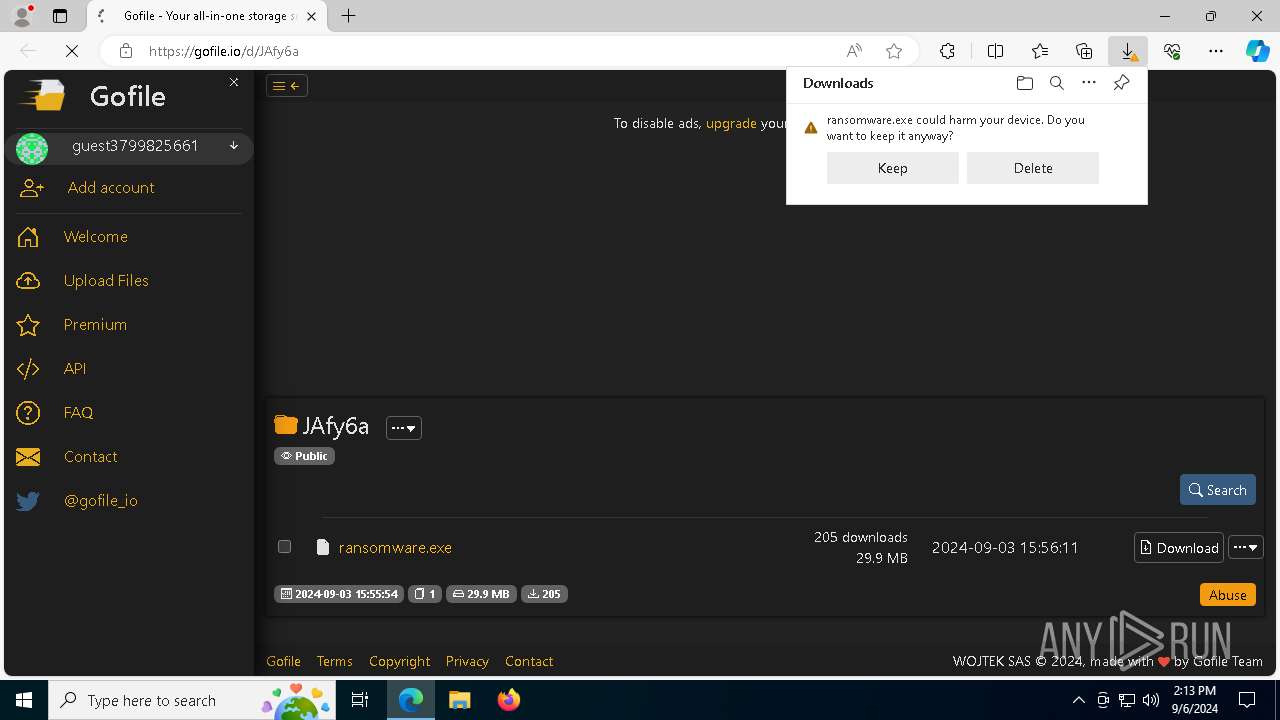Click the guest account avatar
1280x720 pixels.
click(x=32, y=148)
